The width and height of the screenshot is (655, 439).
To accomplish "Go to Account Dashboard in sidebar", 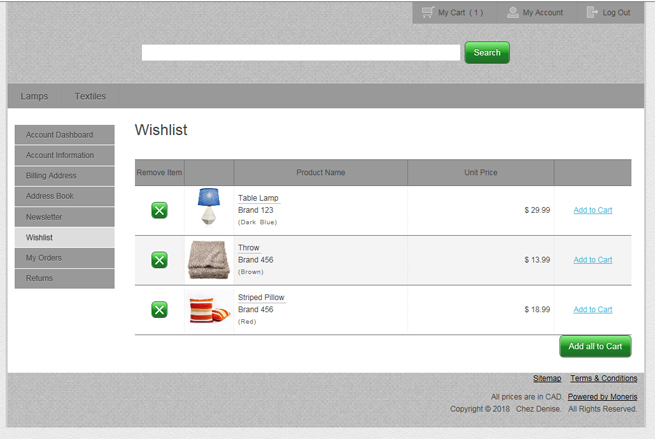I will [65, 134].
